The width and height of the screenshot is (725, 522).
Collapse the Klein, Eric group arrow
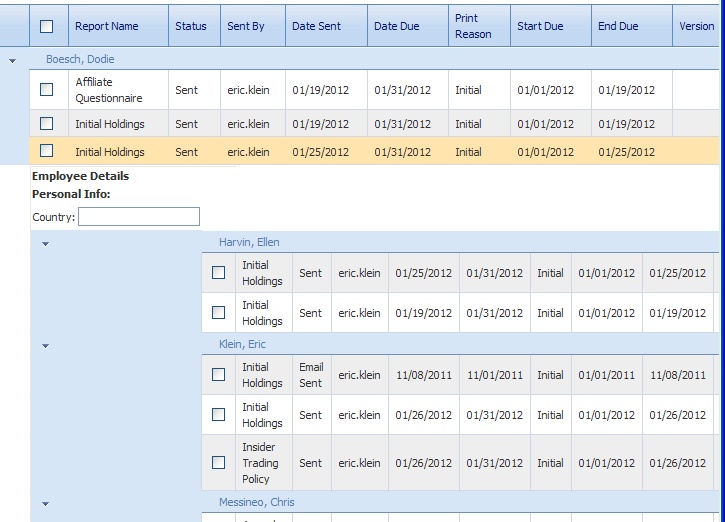(45, 345)
